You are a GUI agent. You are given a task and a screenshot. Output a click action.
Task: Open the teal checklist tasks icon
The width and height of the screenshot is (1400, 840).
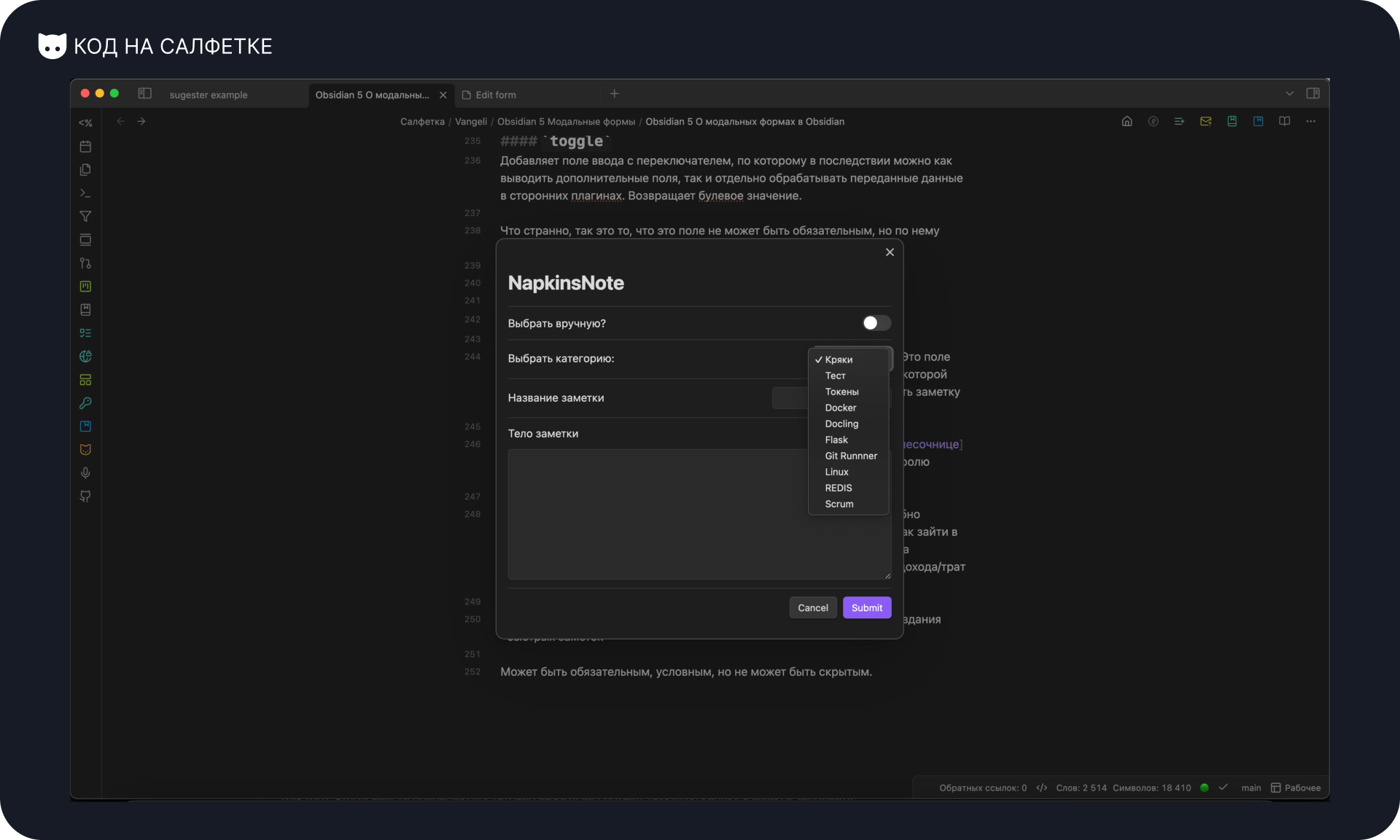85,333
